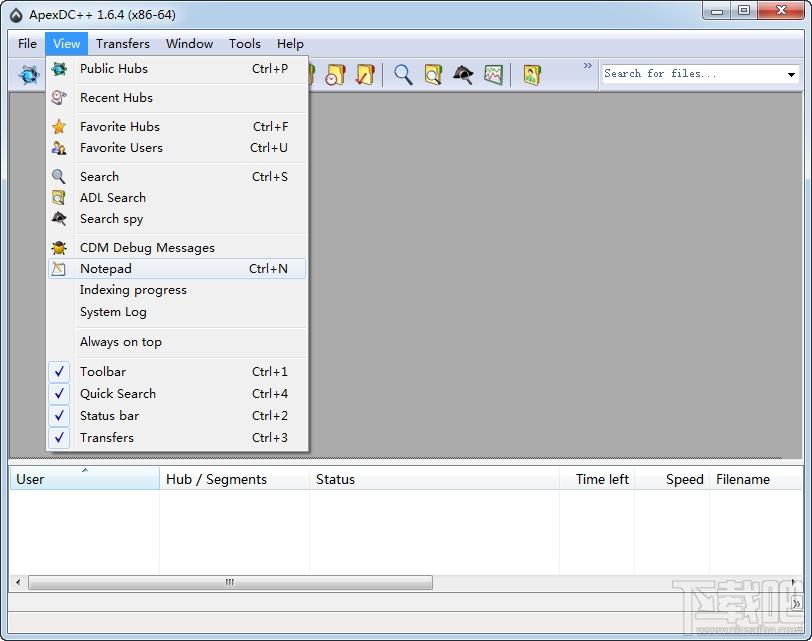Click the folder-with-red-arrow toolbar icon
This screenshot has width=812, height=641.
pyautogui.click(x=365, y=75)
